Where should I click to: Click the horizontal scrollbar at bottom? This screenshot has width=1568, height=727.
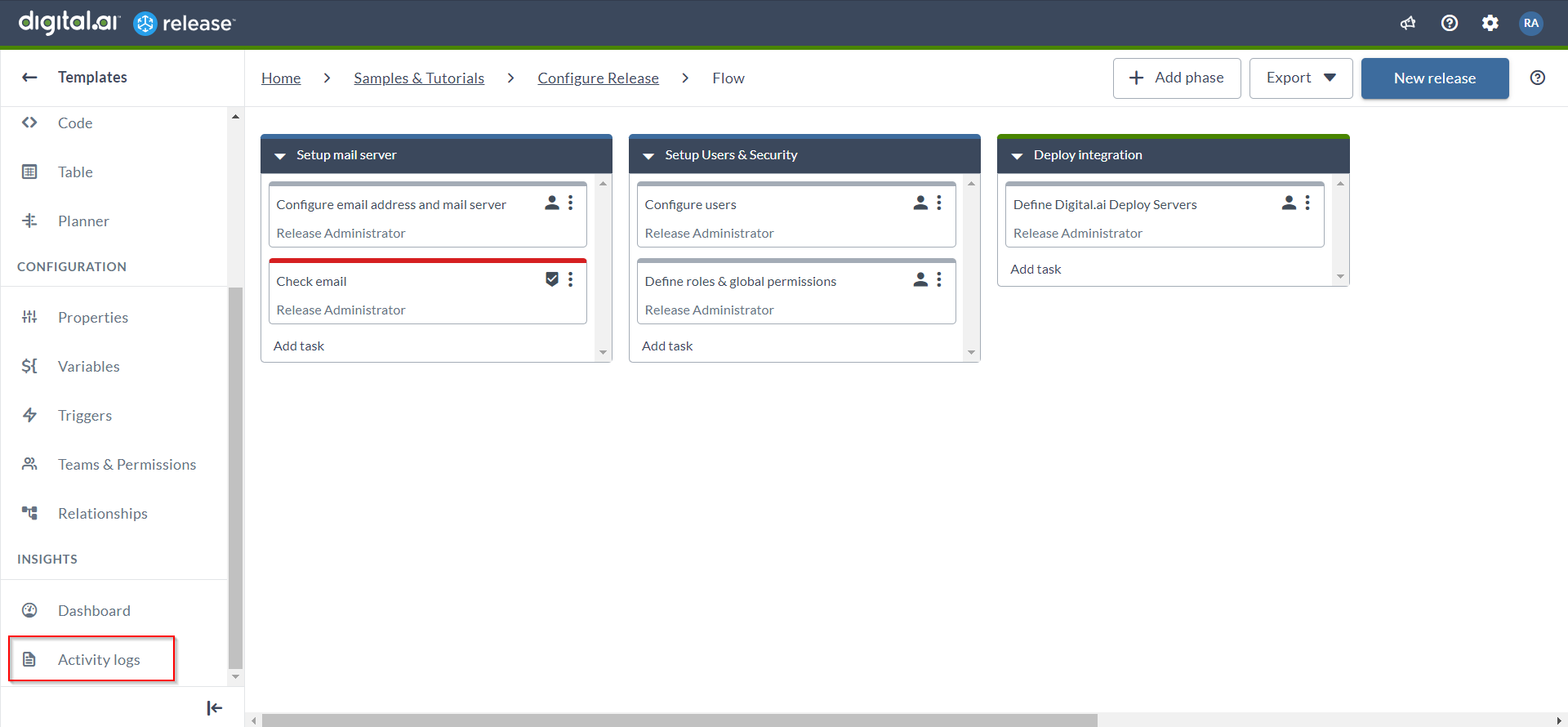(679, 720)
